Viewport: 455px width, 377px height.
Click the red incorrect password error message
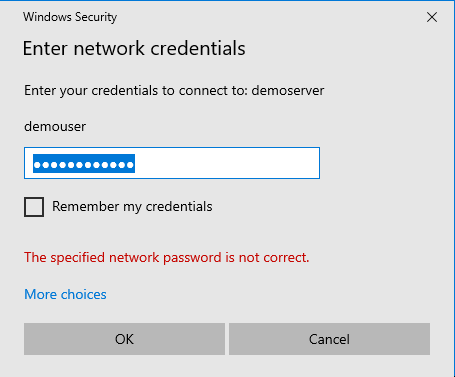click(x=167, y=257)
